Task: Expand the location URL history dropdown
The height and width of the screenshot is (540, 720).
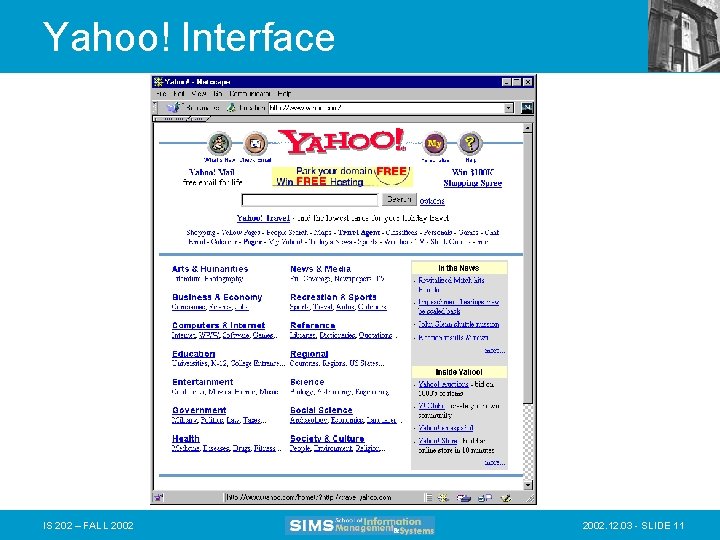Action: (x=508, y=108)
